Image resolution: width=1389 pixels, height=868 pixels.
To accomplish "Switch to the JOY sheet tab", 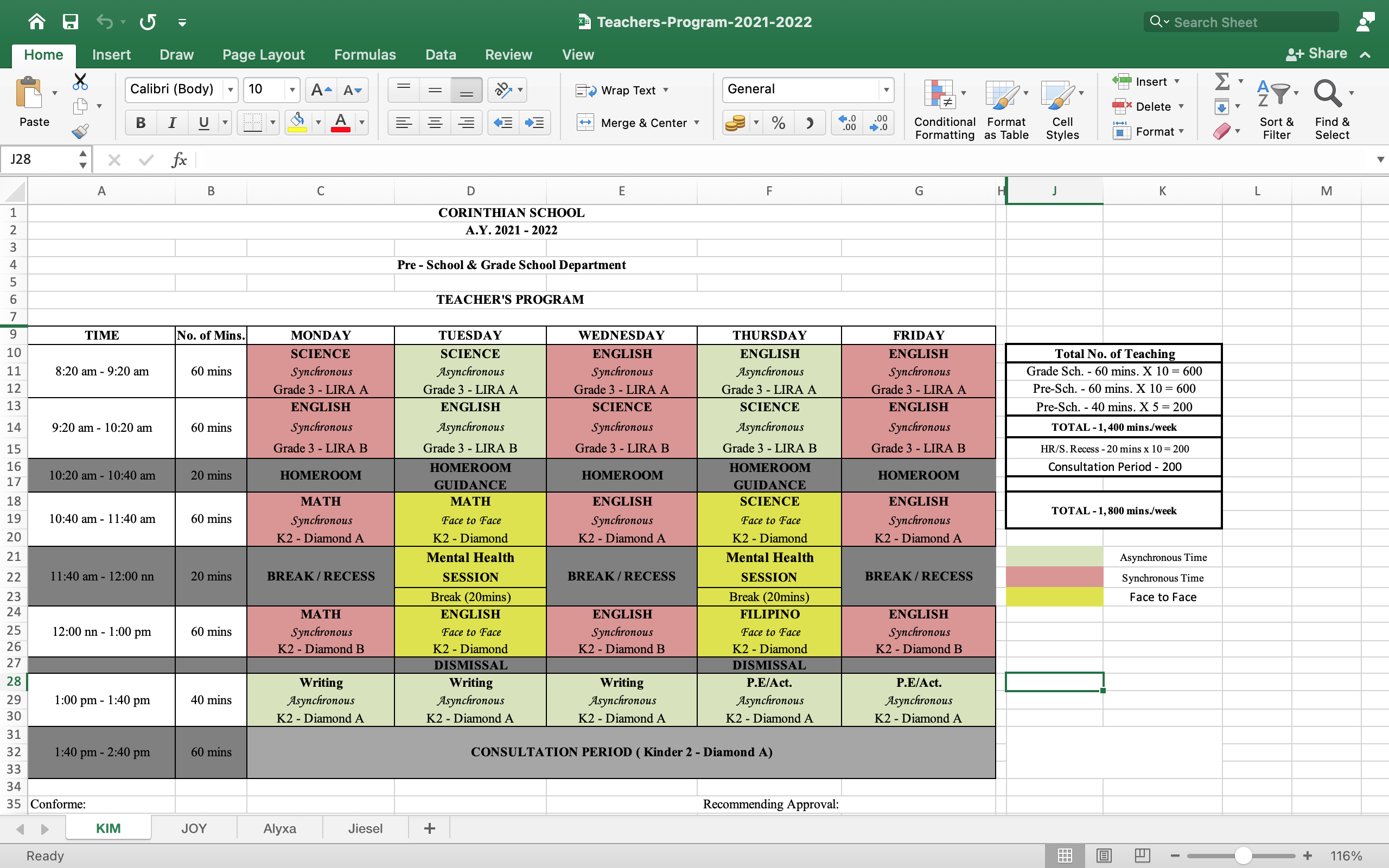I will coord(193,828).
